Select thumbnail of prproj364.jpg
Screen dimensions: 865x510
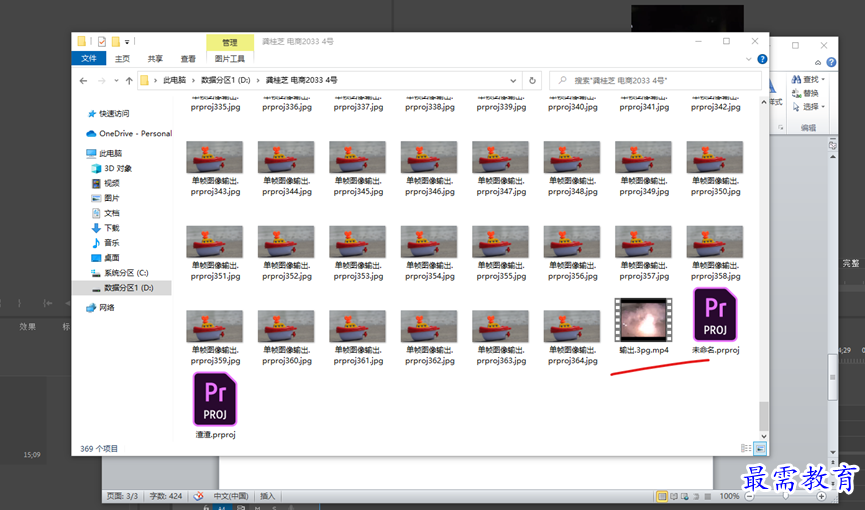(572, 326)
